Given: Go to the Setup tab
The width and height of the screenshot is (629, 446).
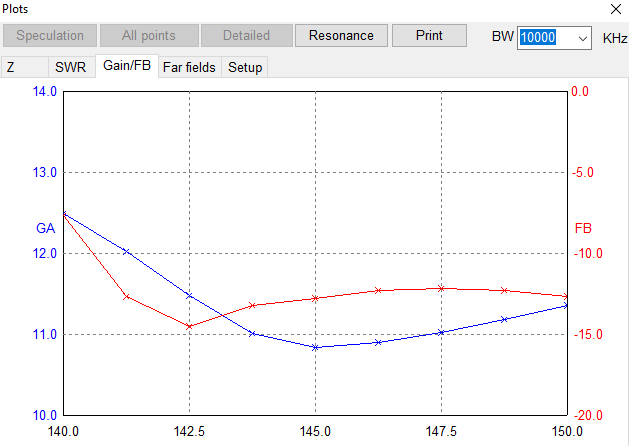Looking at the screenshot, I should [245, 68].
